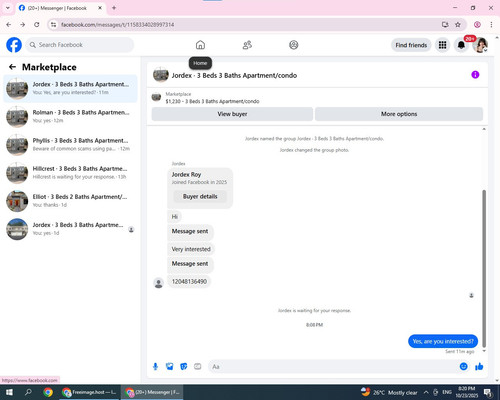Viewport: 500px width, 400px height.
Task: Click the View buyer button
Action: [x=232, y=114]
